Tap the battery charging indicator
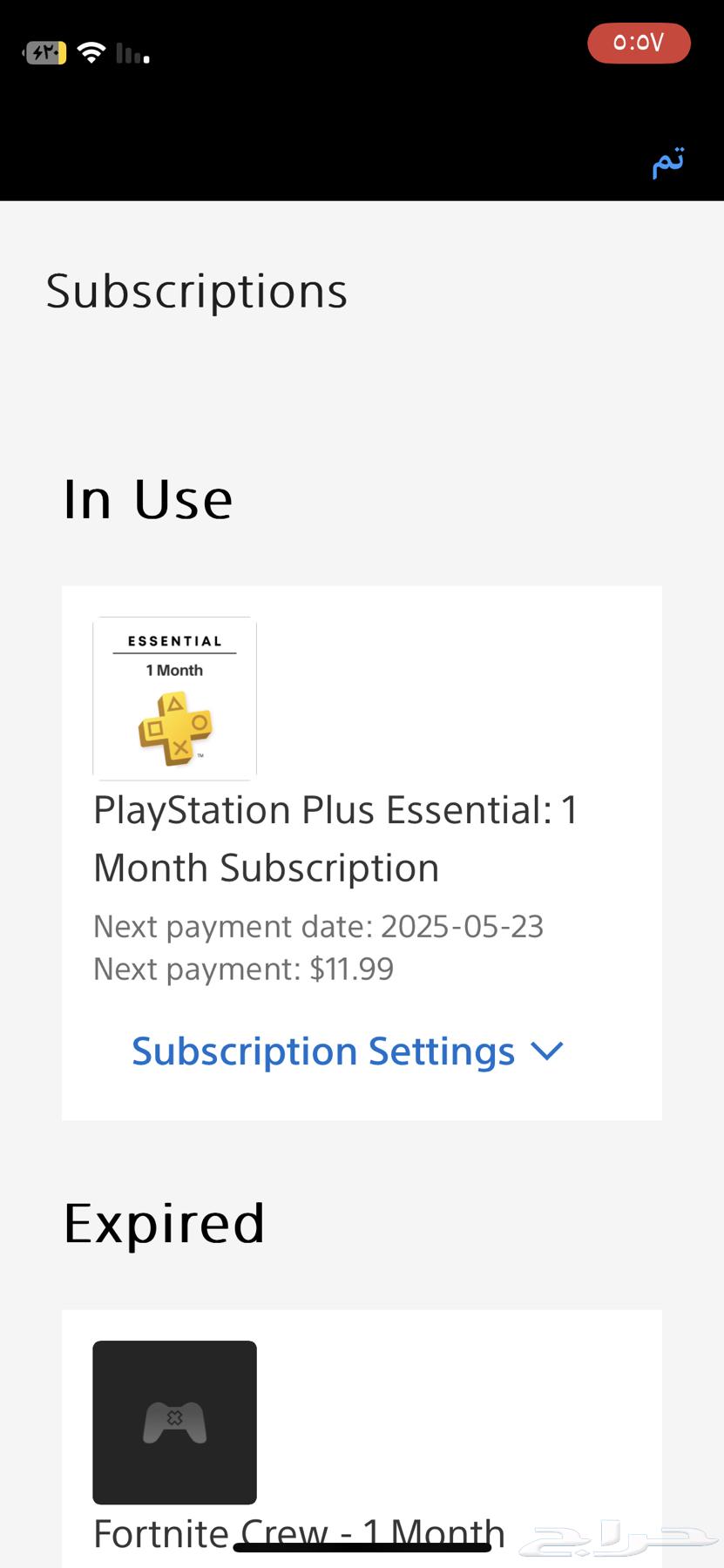724x1568 pixels. (45, 53)
